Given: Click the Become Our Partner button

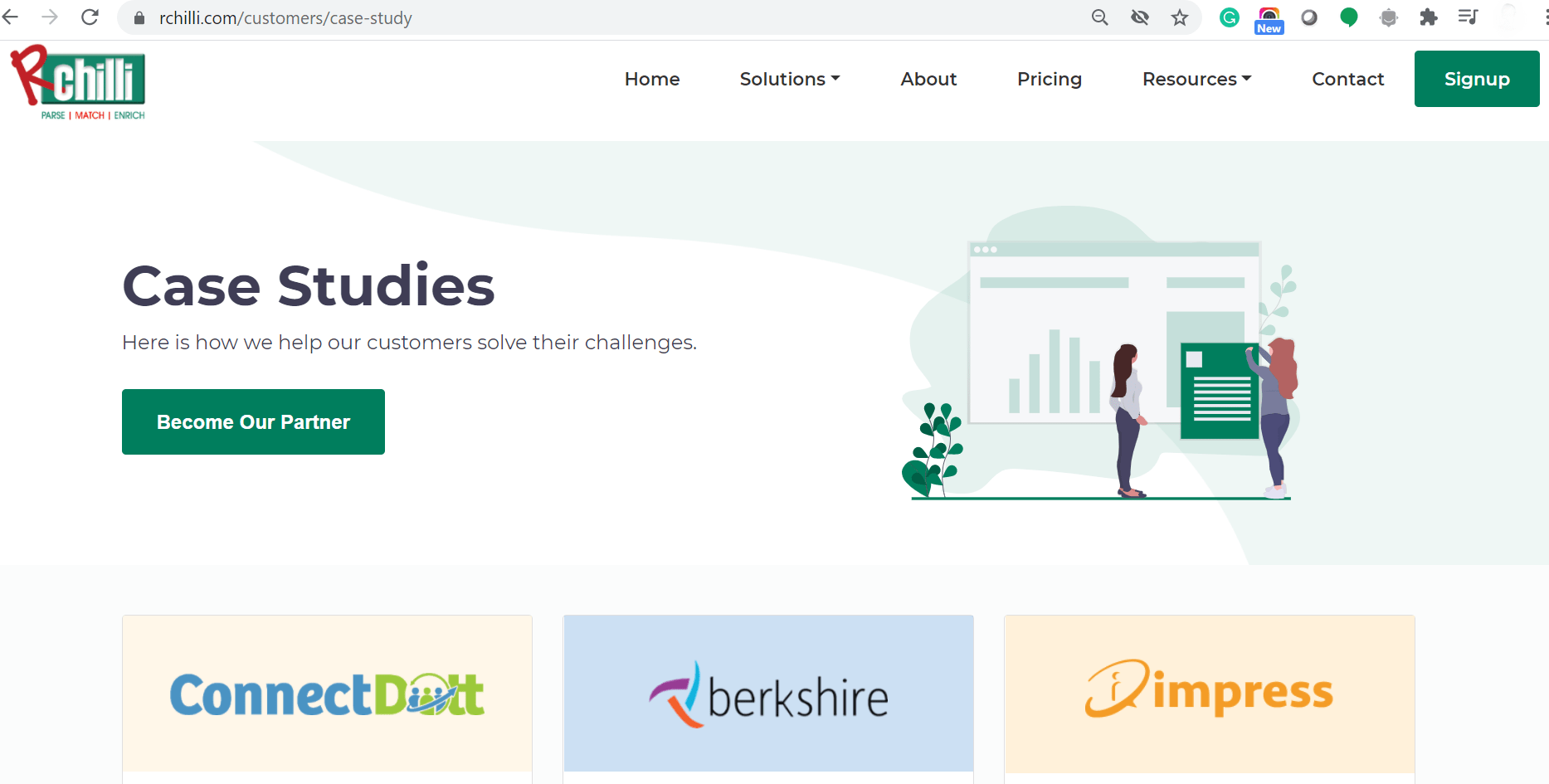Looking at the screenshot, I should [x=253, y=421].
